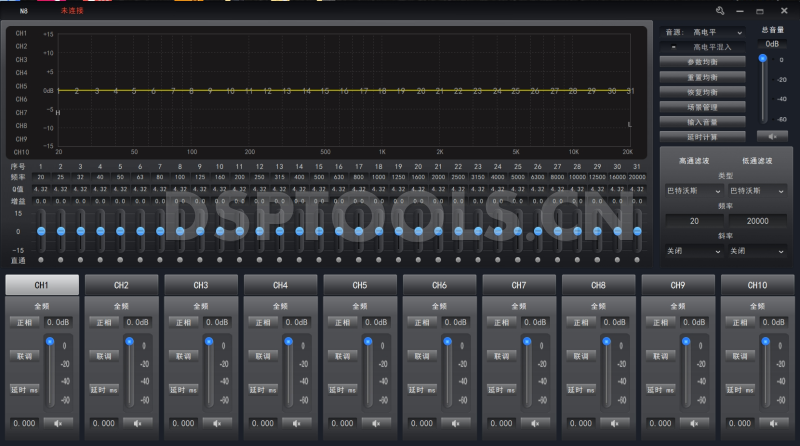Click the 总音量 master volume slider handle
The height and width of the screenshot is (446, 800).
click(x=763, y=59)
